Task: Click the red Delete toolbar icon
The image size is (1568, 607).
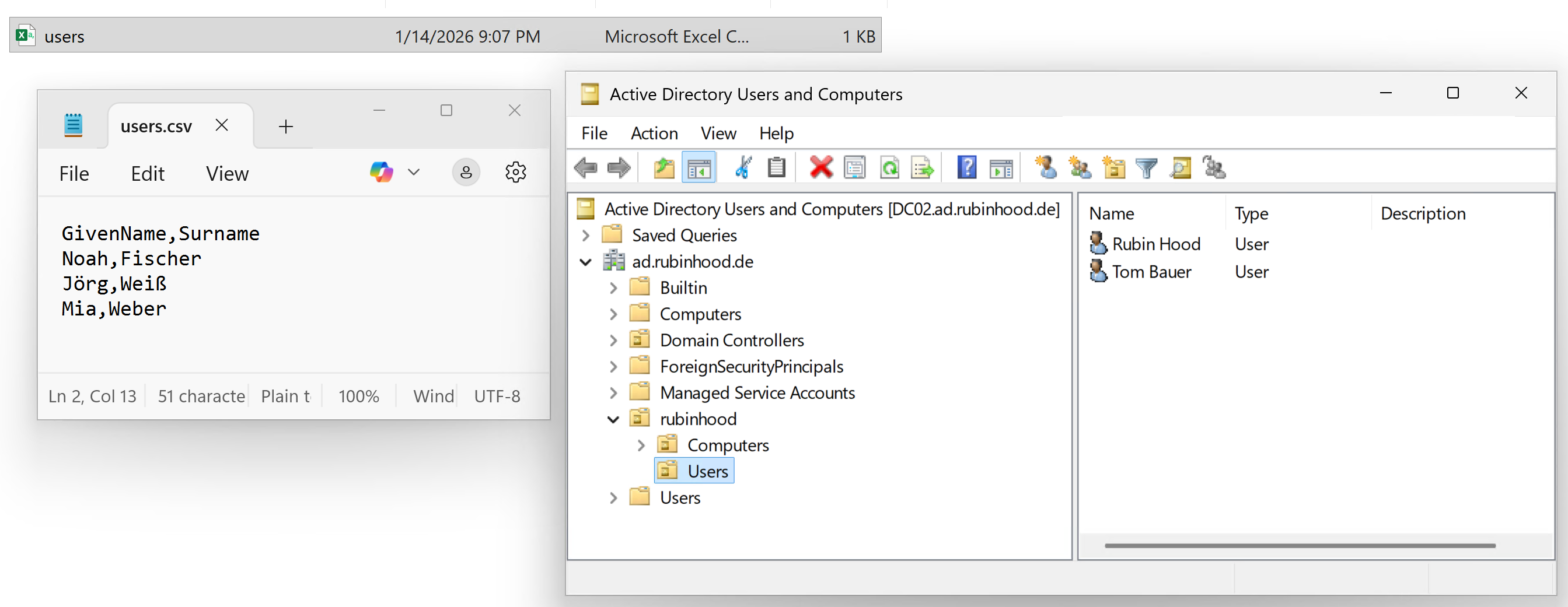Action: (x=820, y=167)
